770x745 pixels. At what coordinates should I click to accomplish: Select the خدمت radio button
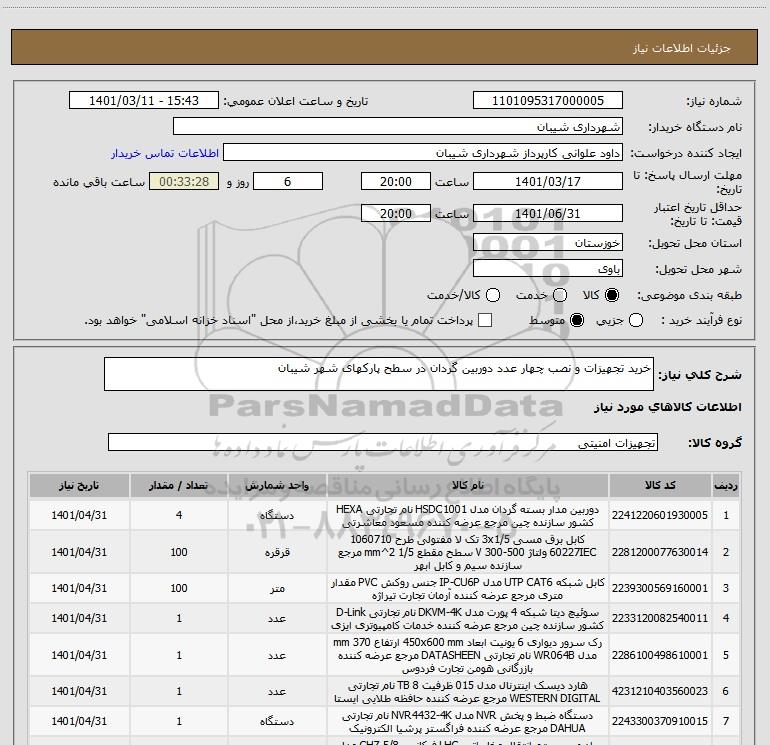coord(560,295)
